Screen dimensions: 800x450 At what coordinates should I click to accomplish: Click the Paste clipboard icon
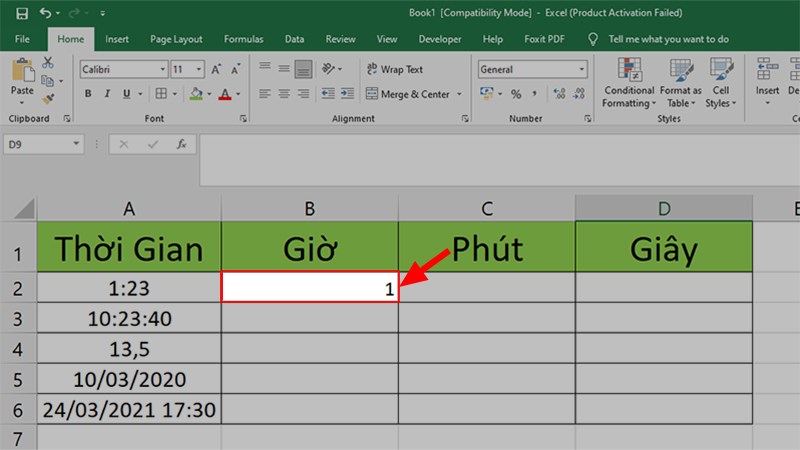[x=22, y=70]
